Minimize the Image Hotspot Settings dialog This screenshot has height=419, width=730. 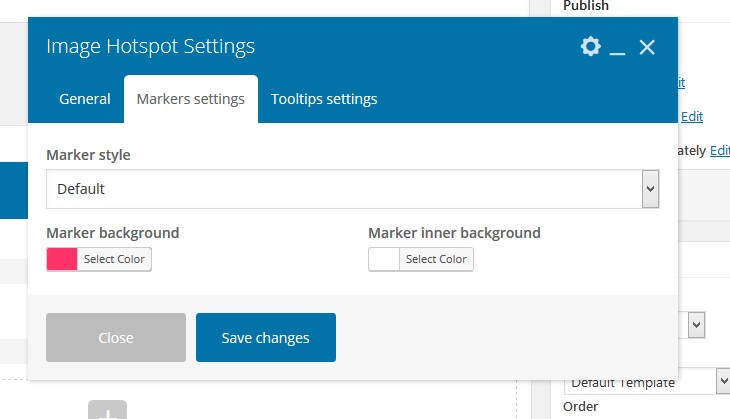click(618, 48)
